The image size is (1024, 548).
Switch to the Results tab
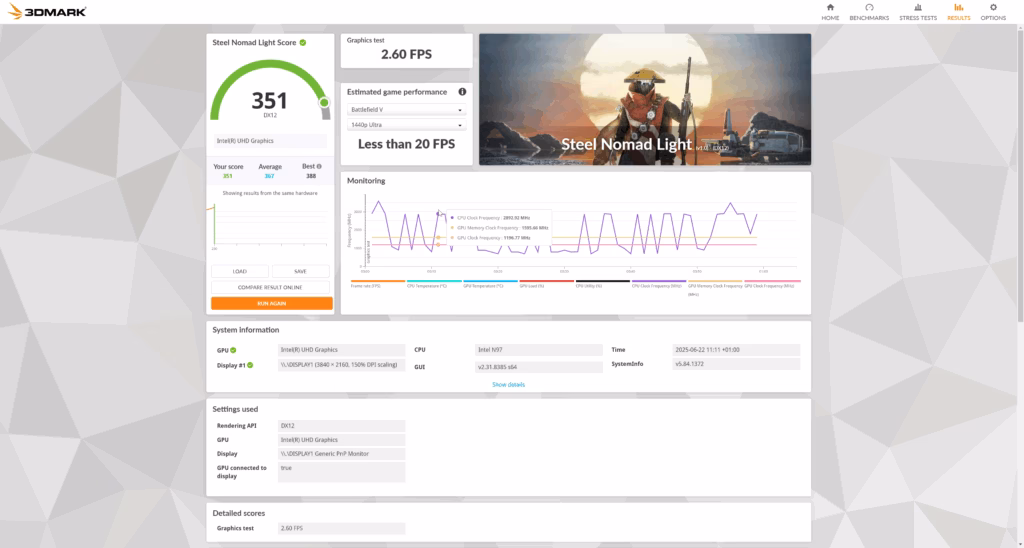pyautogui.click(x=958, y=11)
